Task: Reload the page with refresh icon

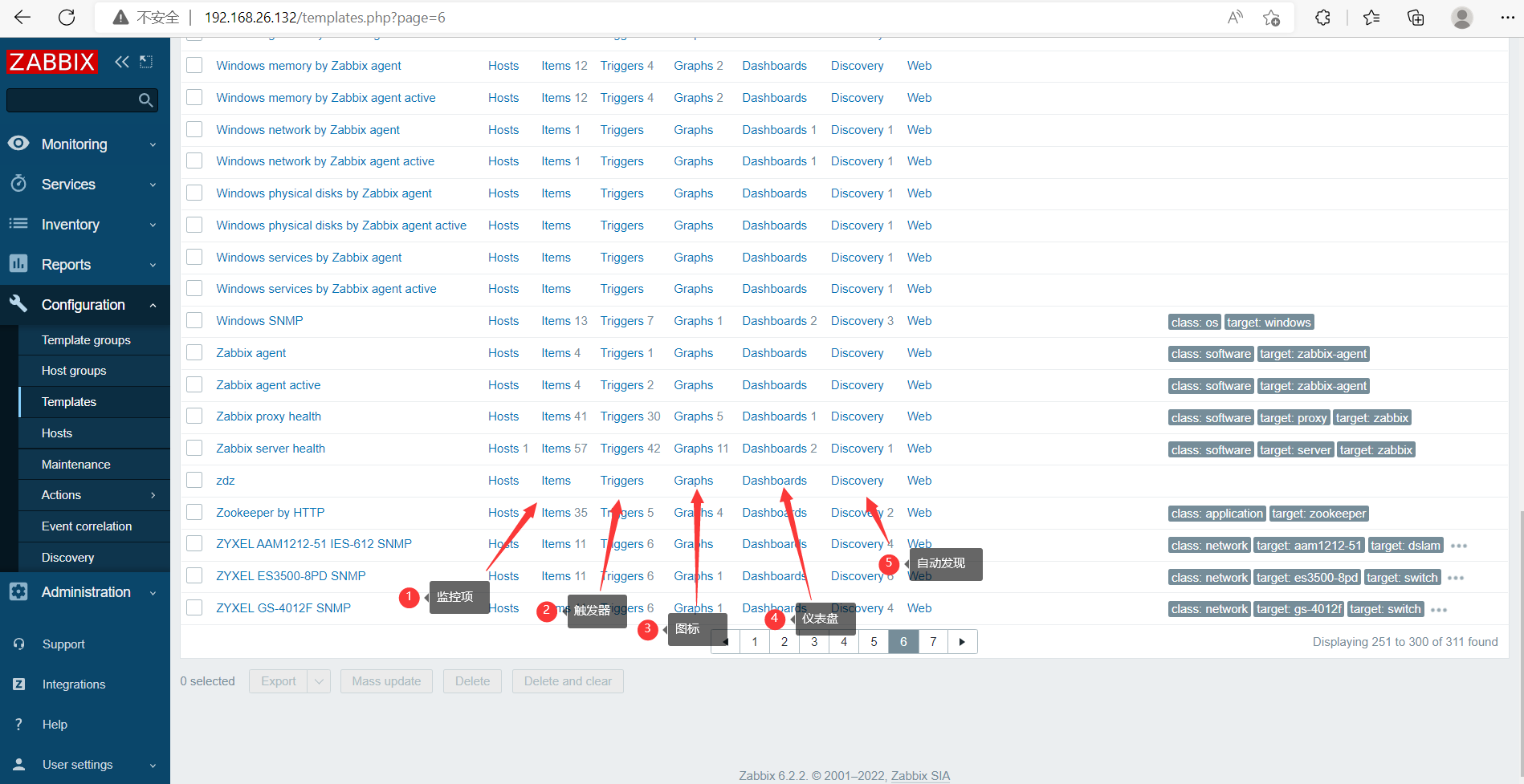Action: (67, 18)
